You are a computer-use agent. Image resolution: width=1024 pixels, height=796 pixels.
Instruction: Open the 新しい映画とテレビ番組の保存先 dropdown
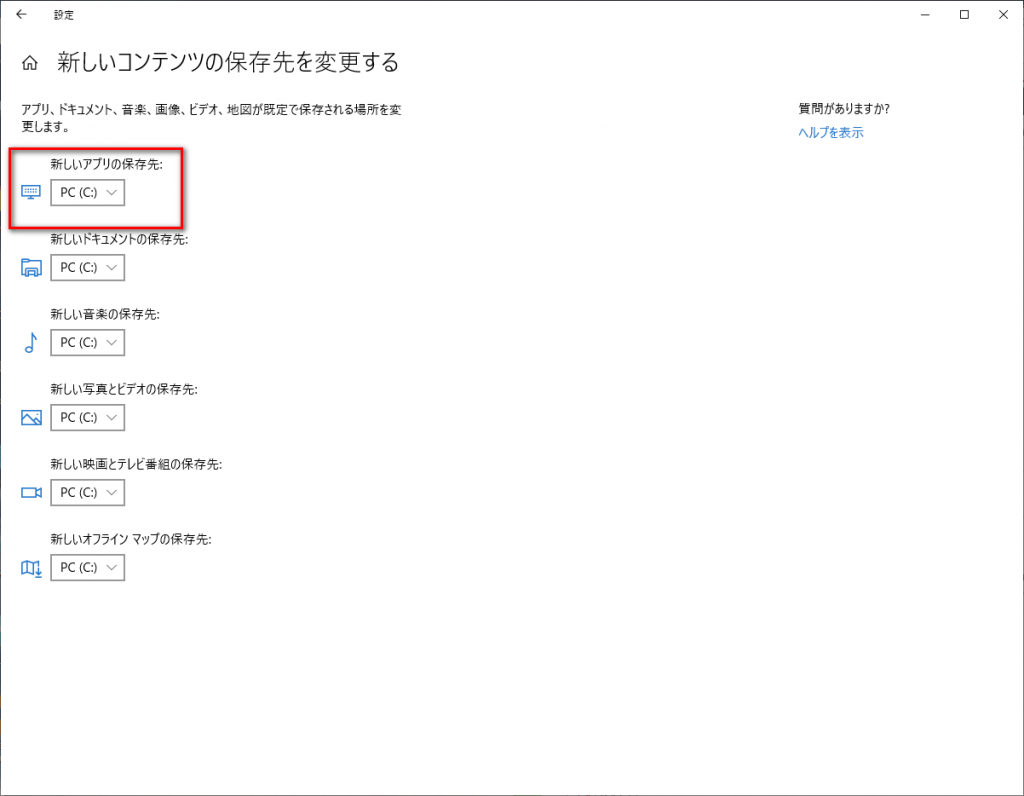[x=88, y=492]
